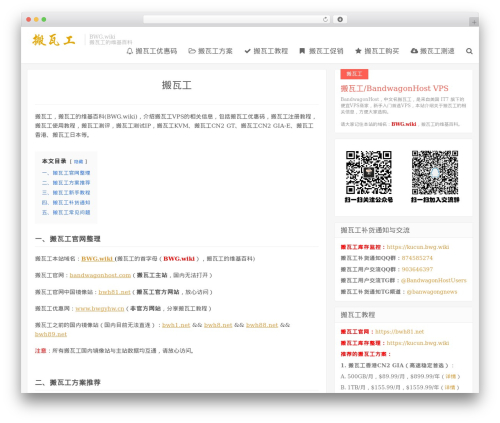Click the cloud icon before 搬瓦工测速

pyautogui.click(x=414, y=51)
